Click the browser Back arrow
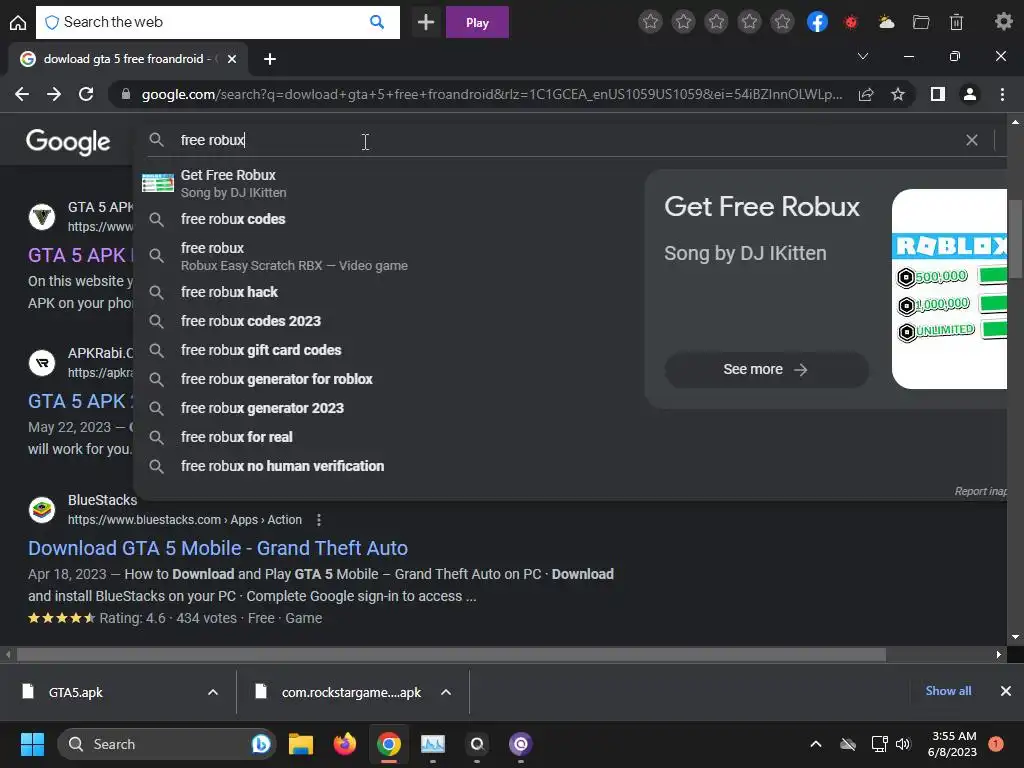The height and width of the screenshot is (768, 1024). (x=22, y=94)
